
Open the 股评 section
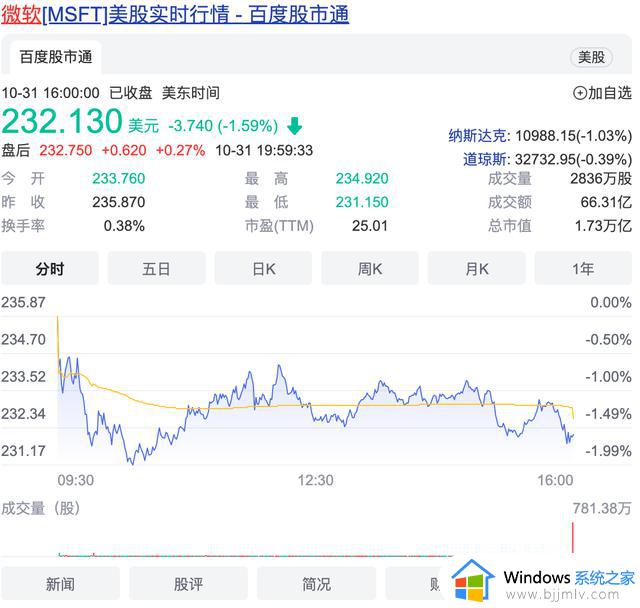tap(188, 584)
